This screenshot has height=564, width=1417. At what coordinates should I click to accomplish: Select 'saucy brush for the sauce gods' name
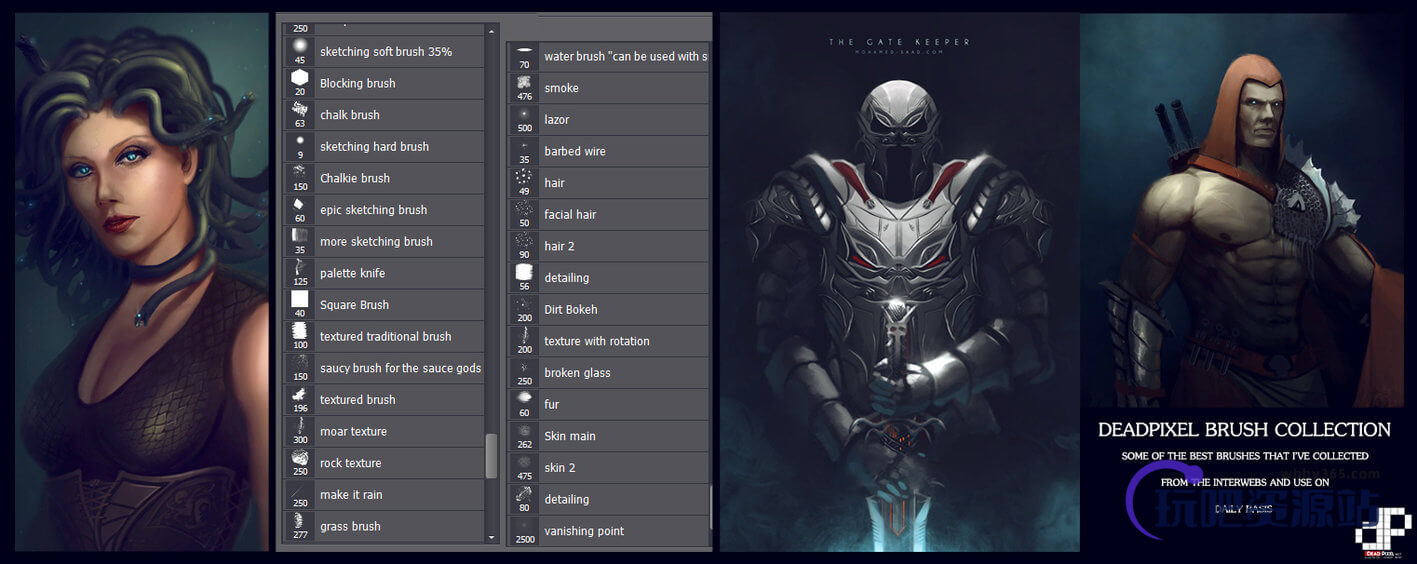pyautogui.click(x=400, y=368)
